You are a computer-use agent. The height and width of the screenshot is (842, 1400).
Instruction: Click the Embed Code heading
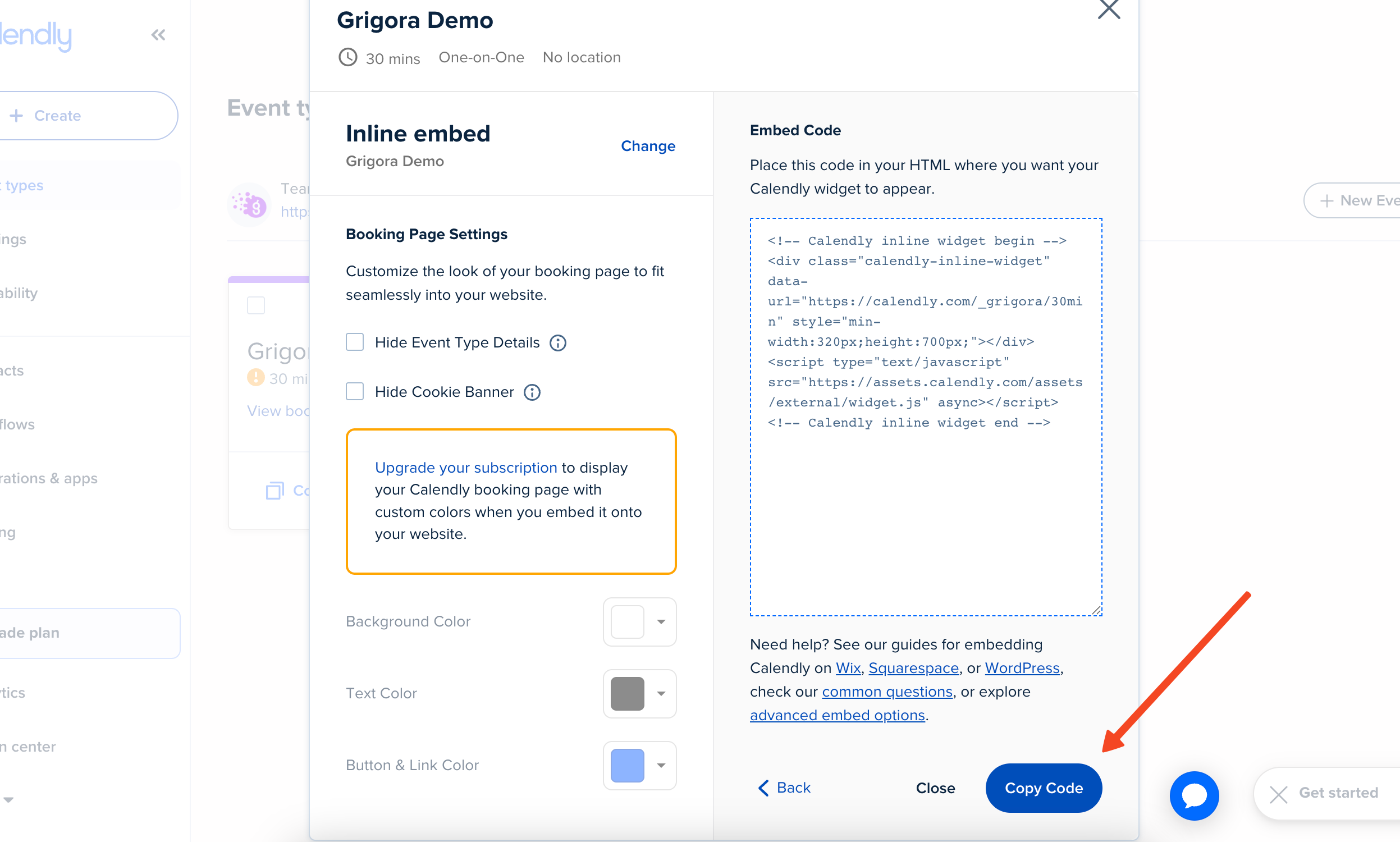click(x=795, y=130)
